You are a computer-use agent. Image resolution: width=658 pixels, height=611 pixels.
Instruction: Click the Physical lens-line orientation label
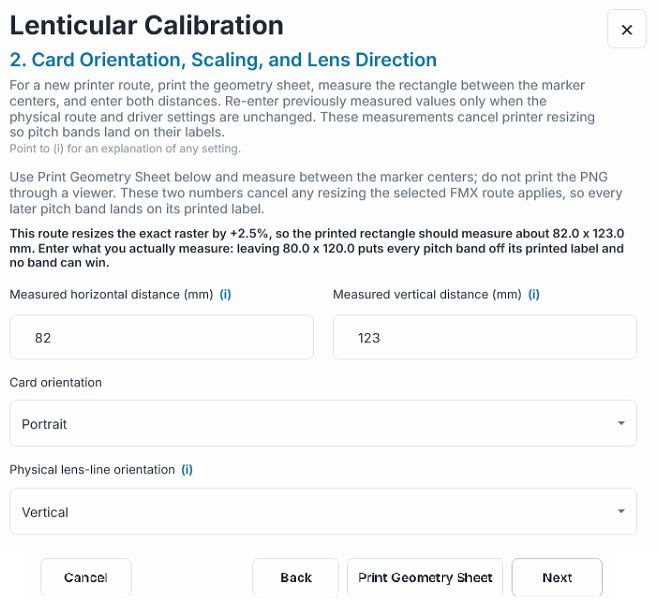pyautogui.click(x=92, y=470)
